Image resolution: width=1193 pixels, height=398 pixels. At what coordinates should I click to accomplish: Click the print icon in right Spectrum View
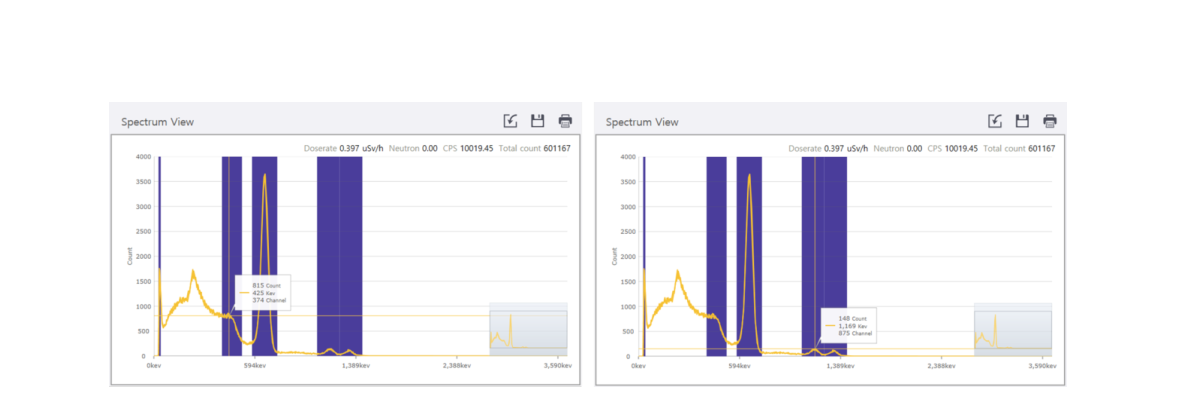1050,120
